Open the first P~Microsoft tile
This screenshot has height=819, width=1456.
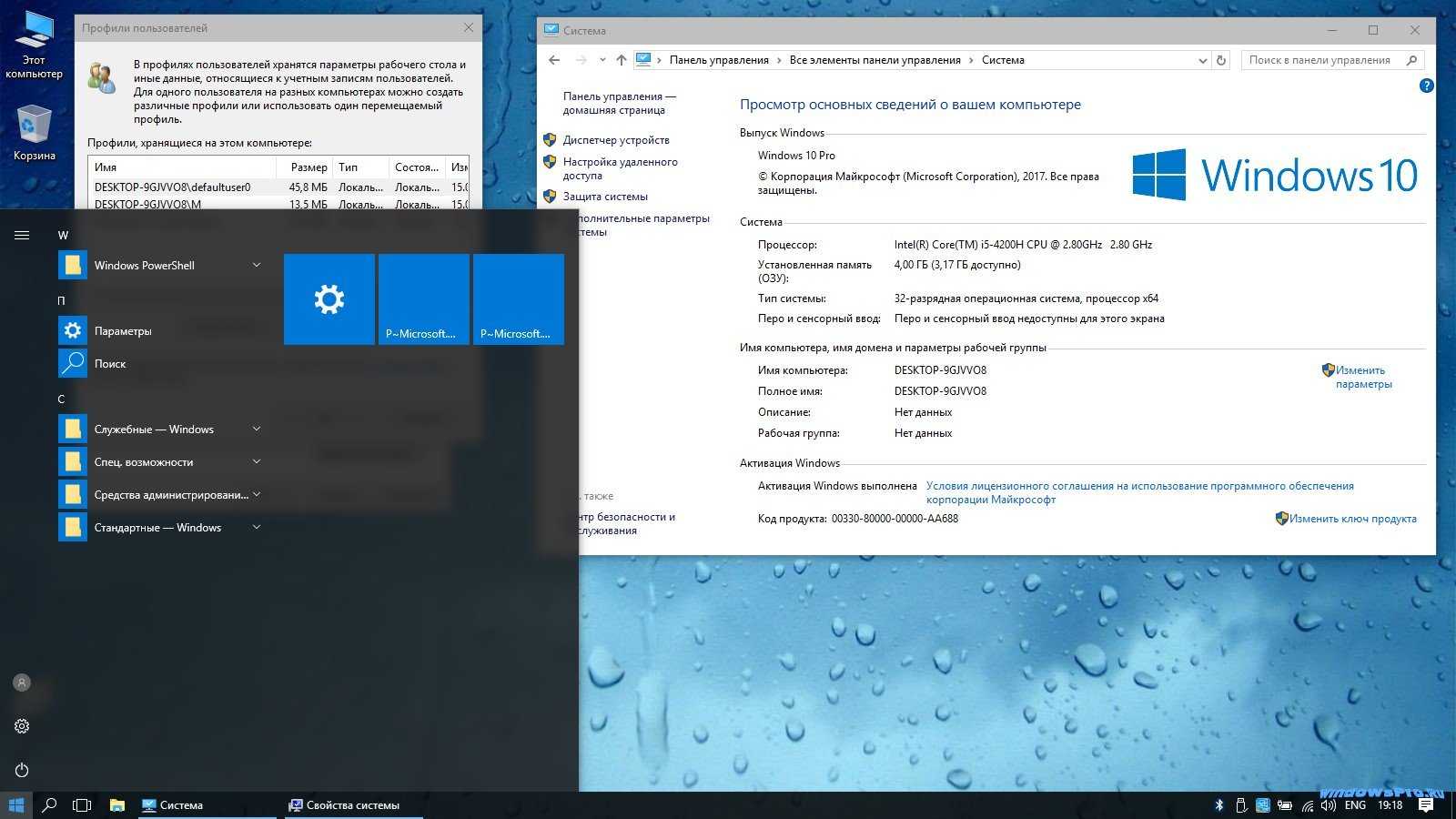(424, 299)
